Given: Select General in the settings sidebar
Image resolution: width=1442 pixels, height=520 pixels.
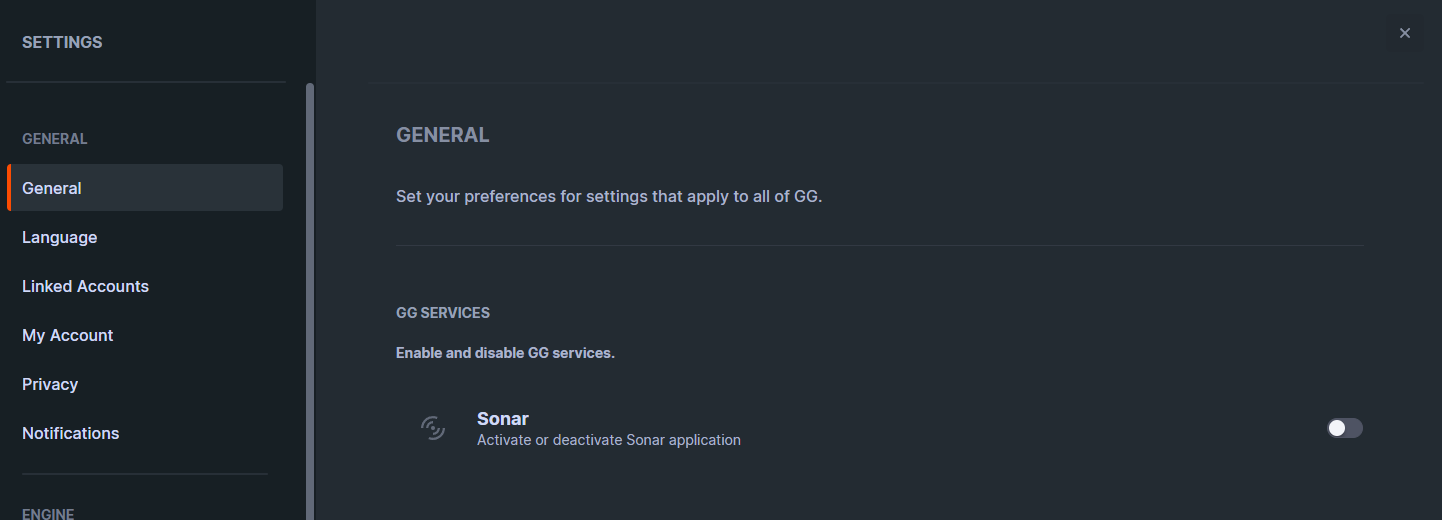Looking at the screenshot, I should pyautogui.click(x=145, y=188).
